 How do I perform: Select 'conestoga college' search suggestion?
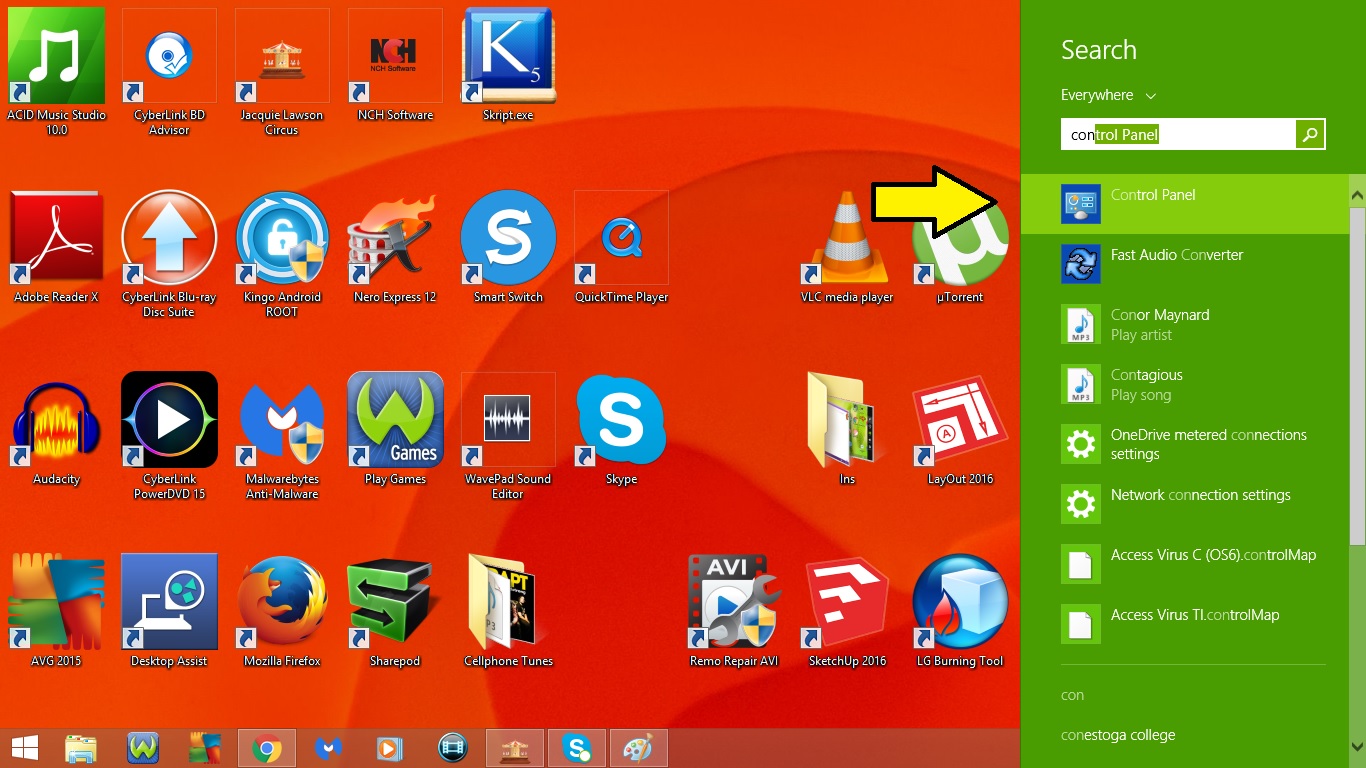click(1118, 735)
